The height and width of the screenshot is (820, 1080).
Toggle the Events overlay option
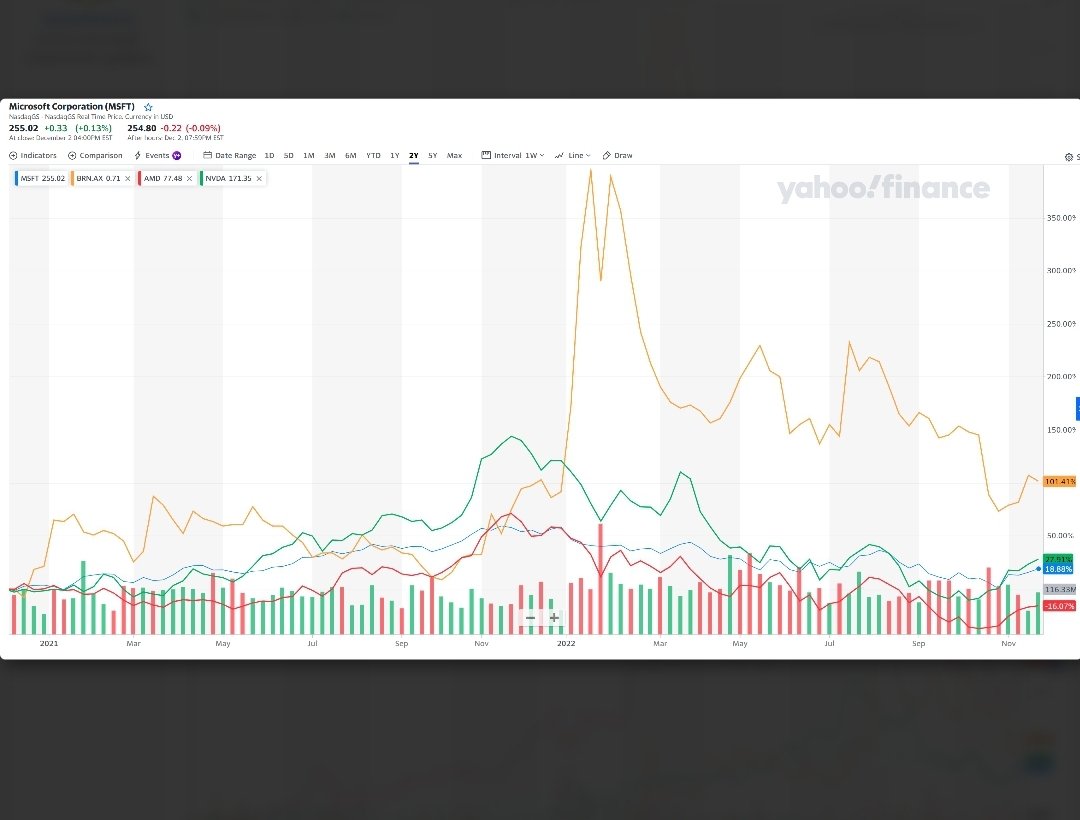[158, 156]
